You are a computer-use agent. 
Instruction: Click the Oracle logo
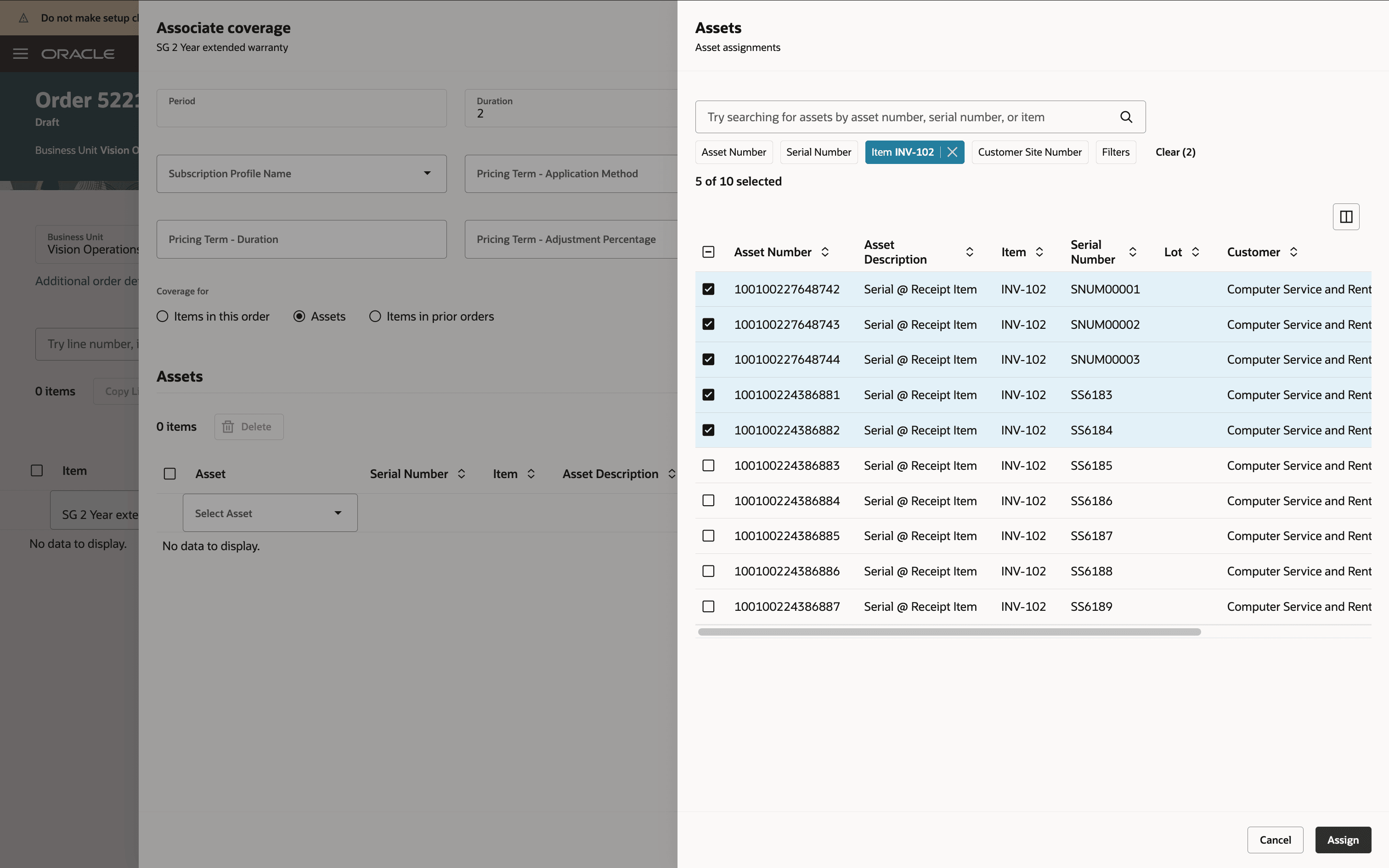pyautogui.click(x=78, y=54)
